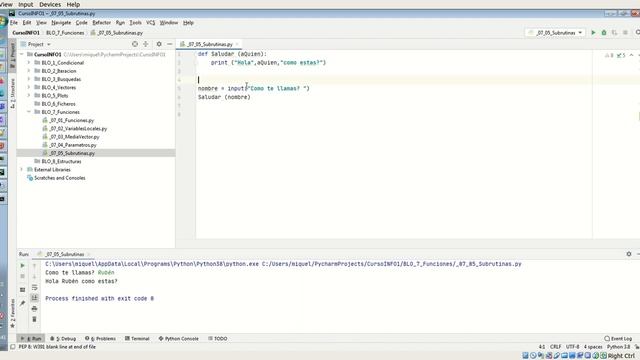This screenshot has height=360, width=640.
Task: Toggle the Project tool window side tab
Action: (x=12, y=55)
